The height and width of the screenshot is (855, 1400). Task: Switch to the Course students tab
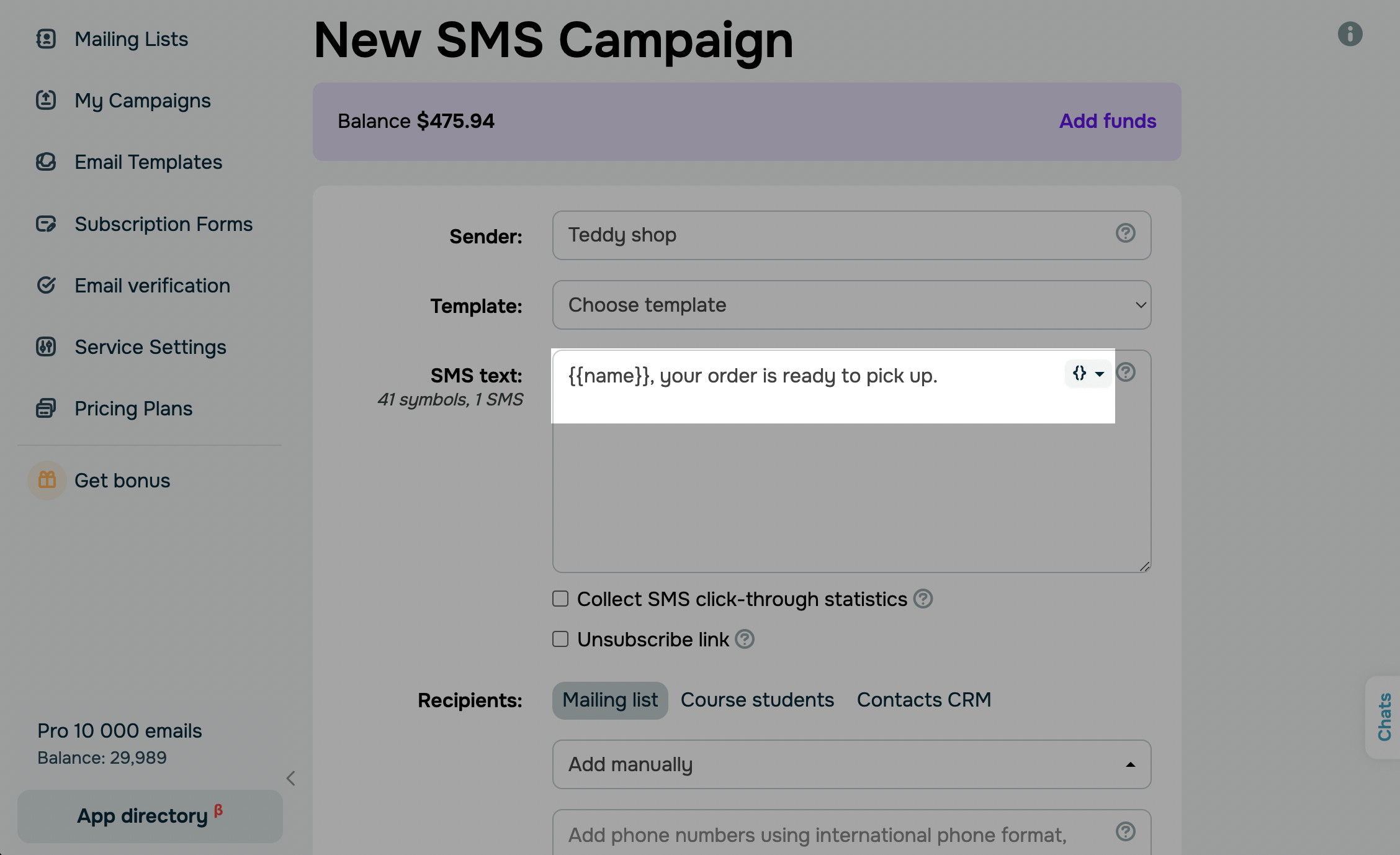pyautogui.click(x=757, y=700)
